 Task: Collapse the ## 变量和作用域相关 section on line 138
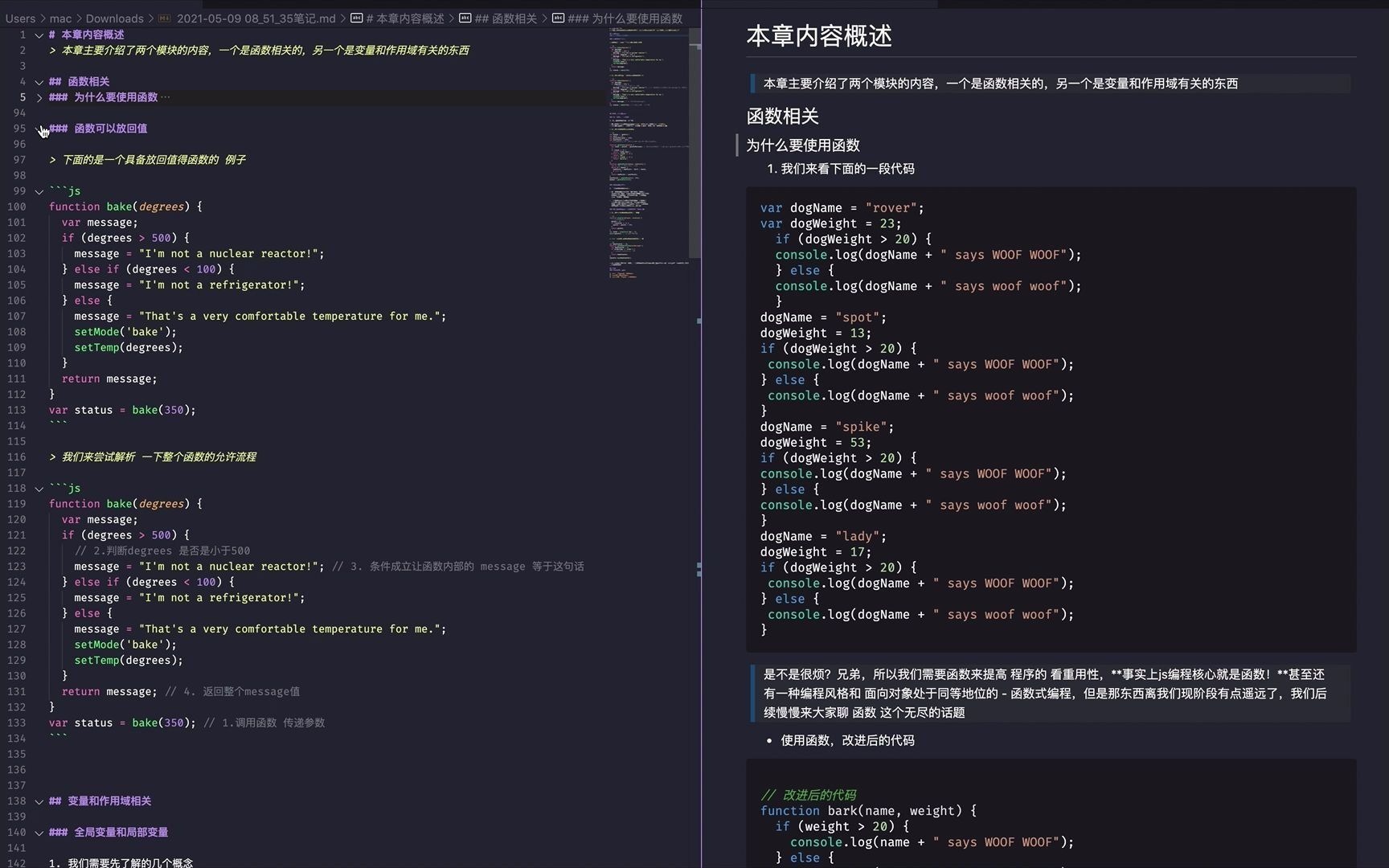pos(39,801)
